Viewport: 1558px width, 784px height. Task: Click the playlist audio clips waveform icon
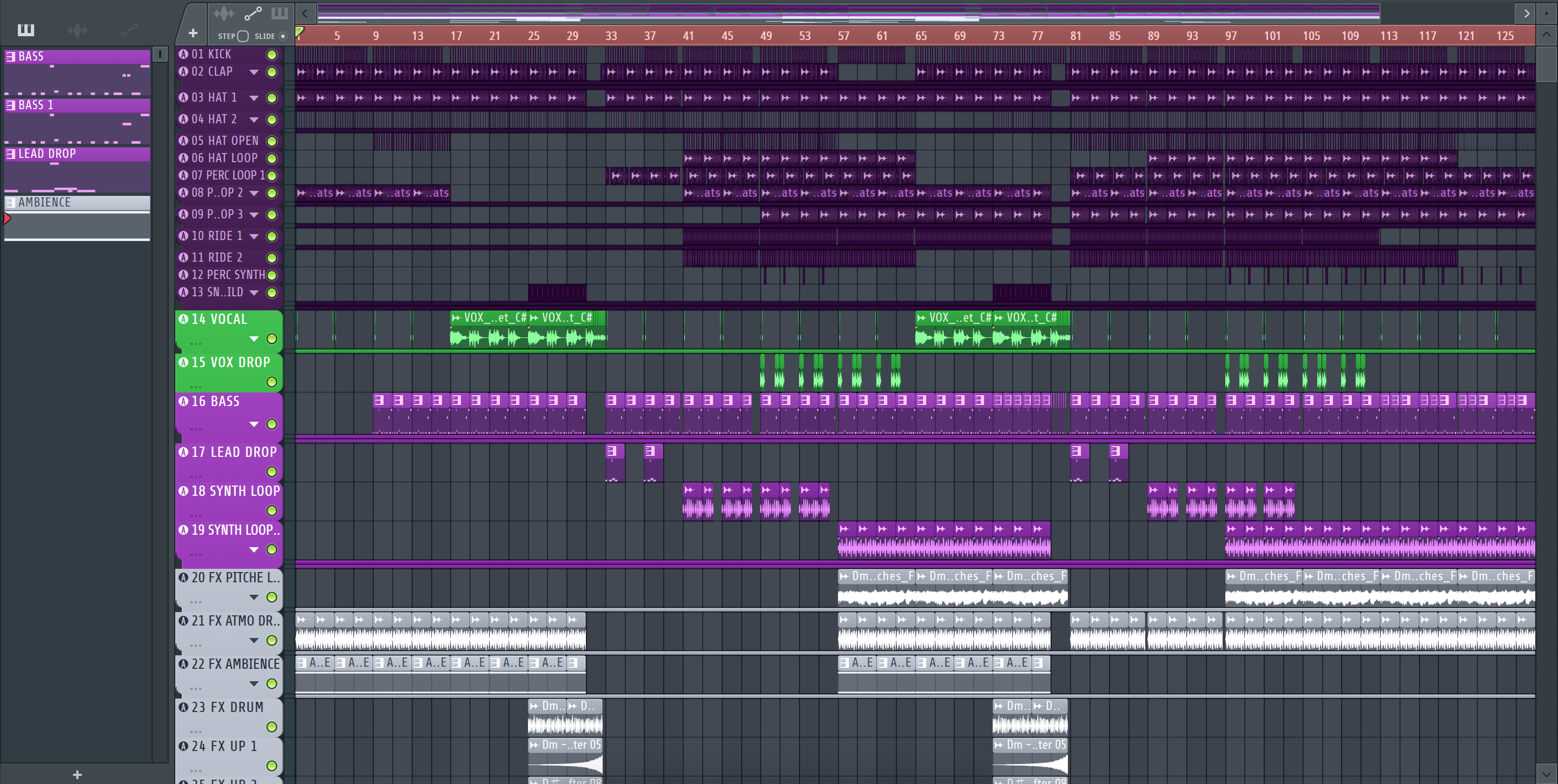pyautogui.click(x=223, y=12)
